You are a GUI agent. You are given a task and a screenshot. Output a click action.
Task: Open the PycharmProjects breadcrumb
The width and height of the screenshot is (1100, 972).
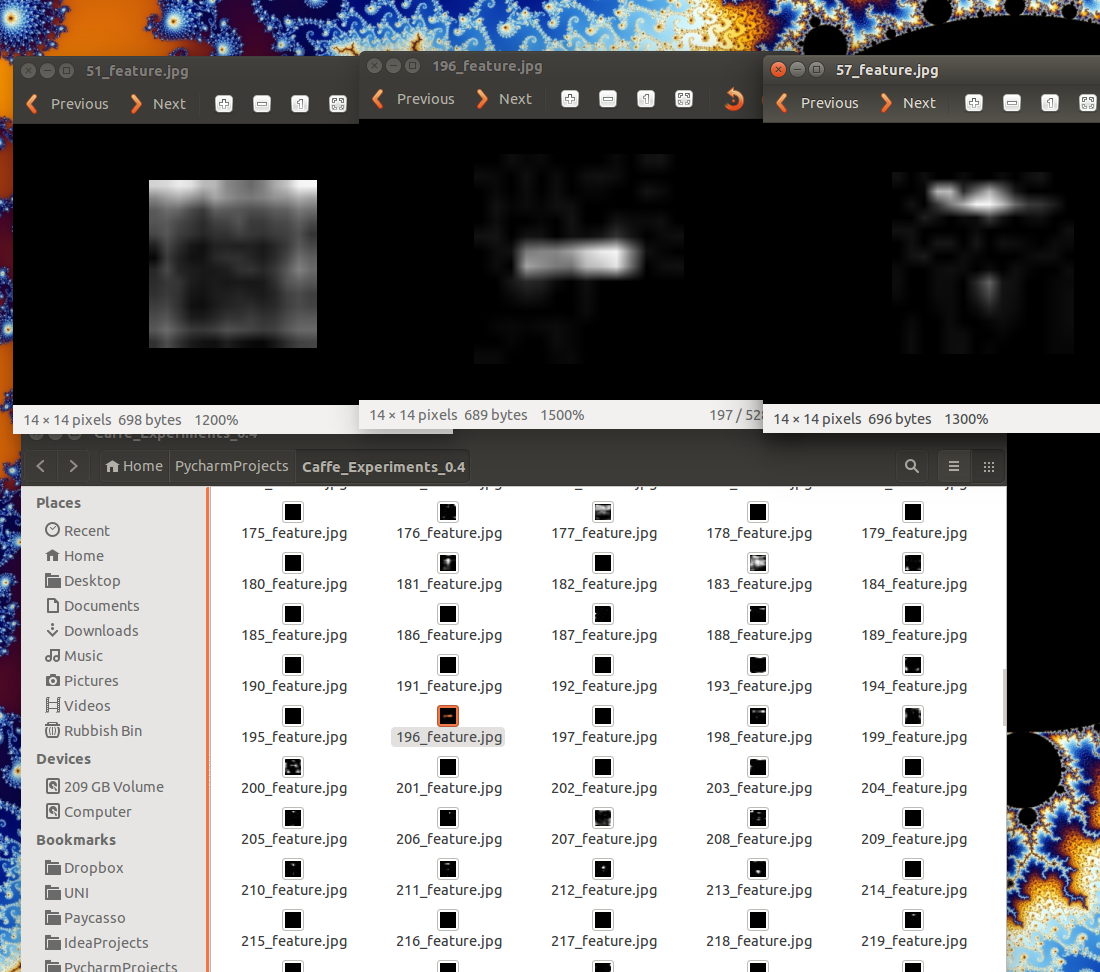232,466
